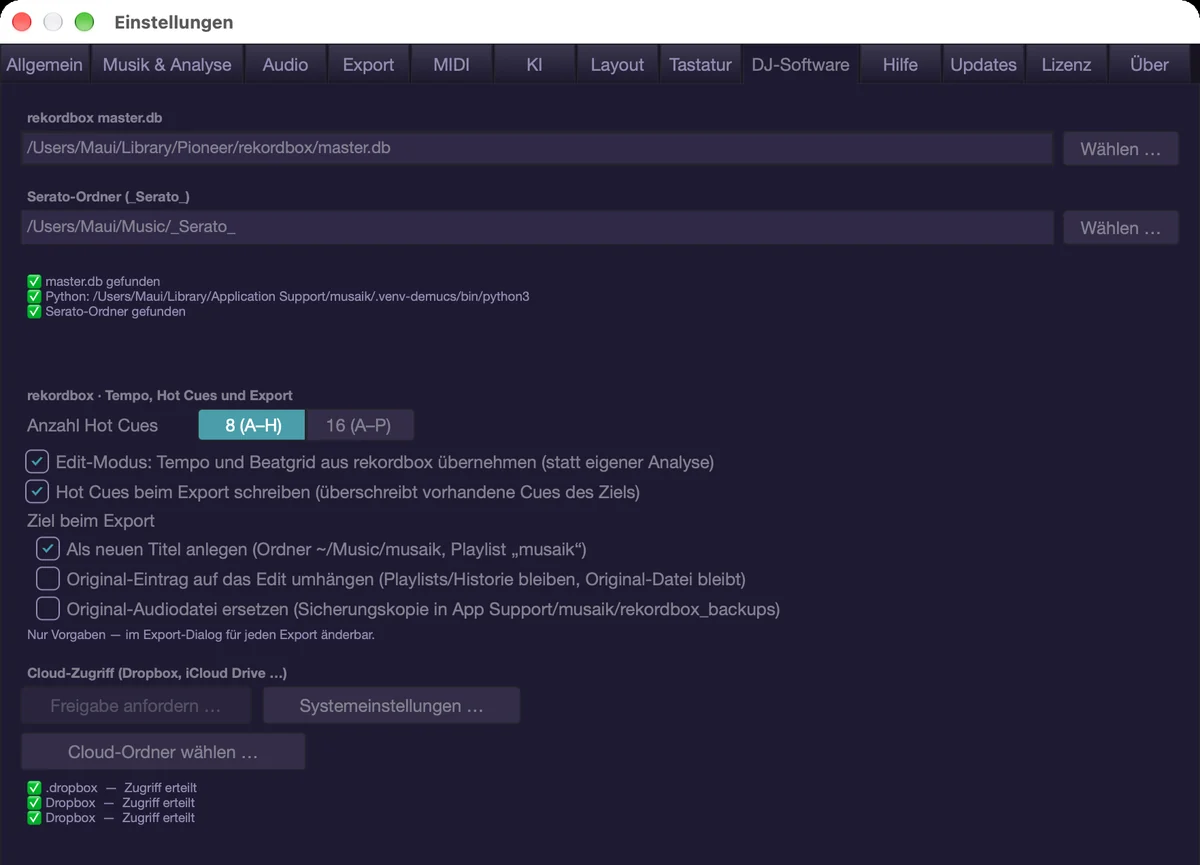Open the Layout tab

[617, 64]
